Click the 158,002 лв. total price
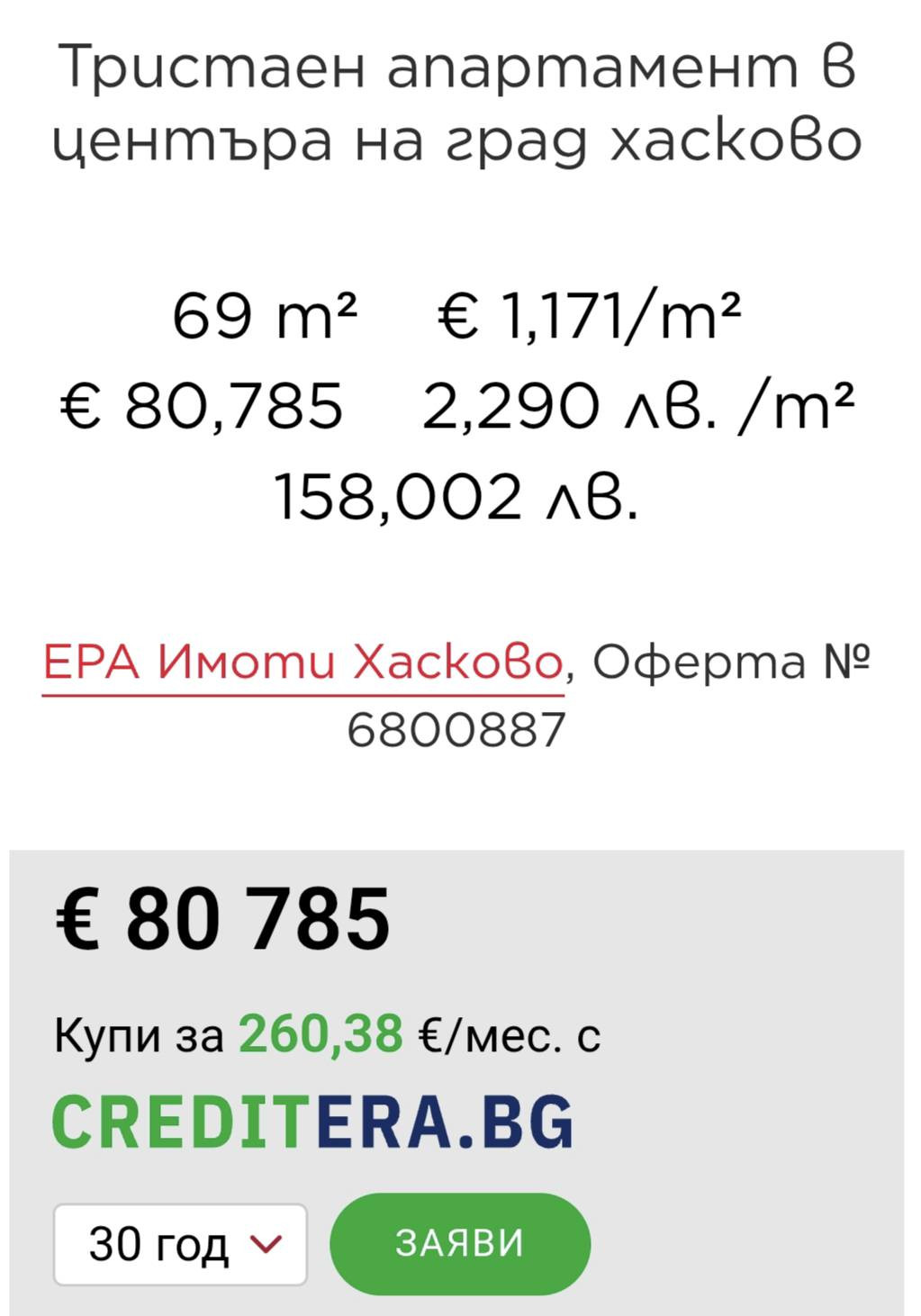This screenshot has width=921, height=1316. click(x=456, y=496)
